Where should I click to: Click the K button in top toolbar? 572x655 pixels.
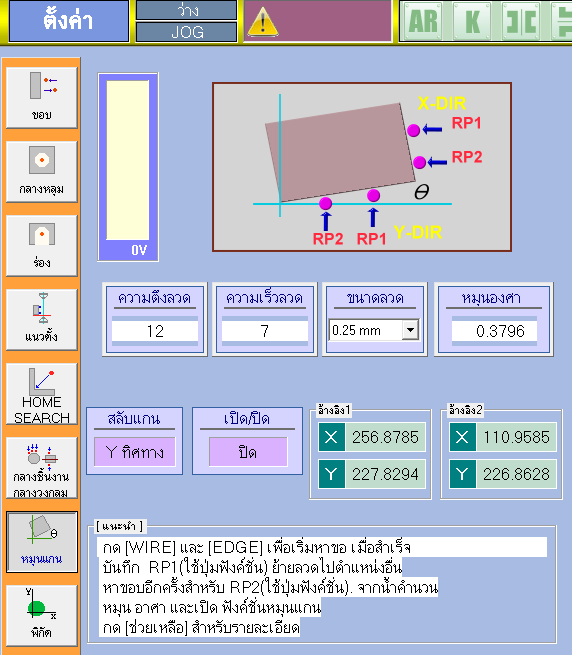click(x=472, y=21)
